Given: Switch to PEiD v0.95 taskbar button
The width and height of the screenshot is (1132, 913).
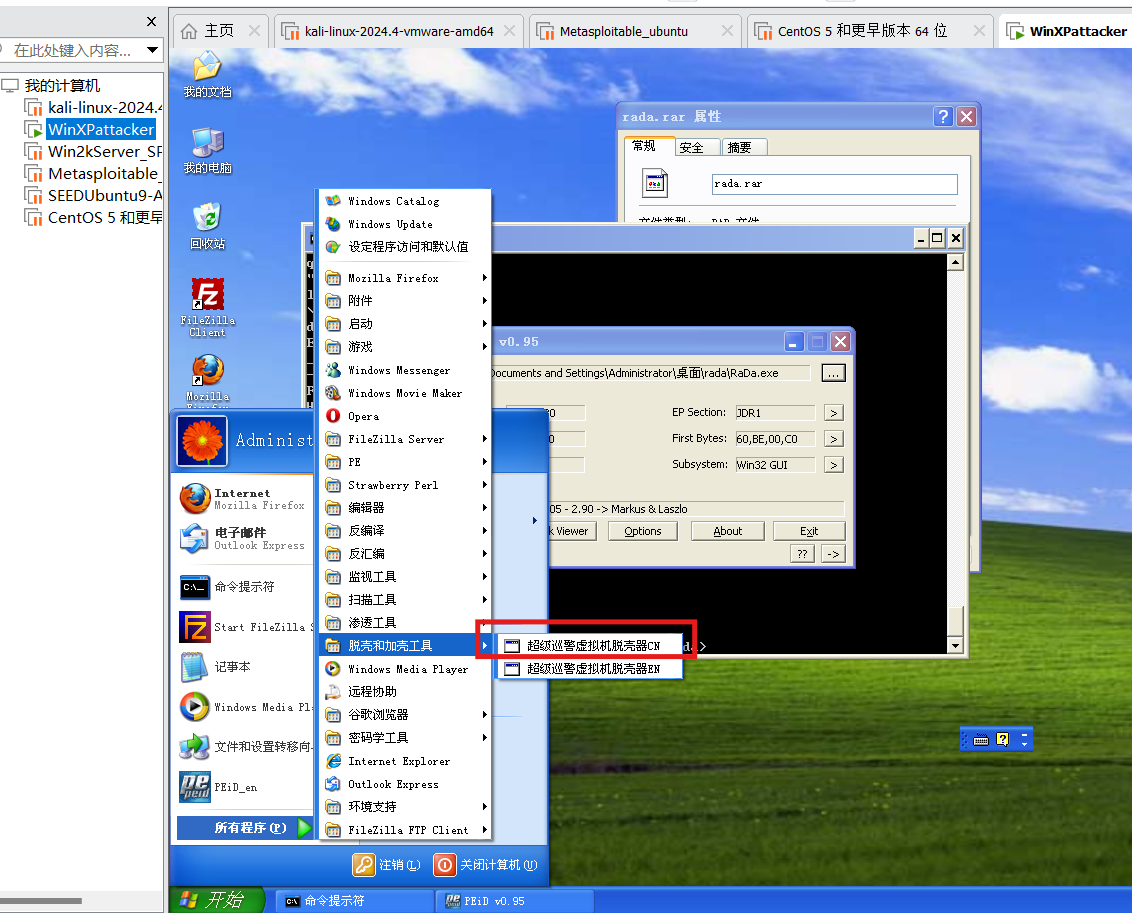Looking at the screenshot, I should point(514,901).
